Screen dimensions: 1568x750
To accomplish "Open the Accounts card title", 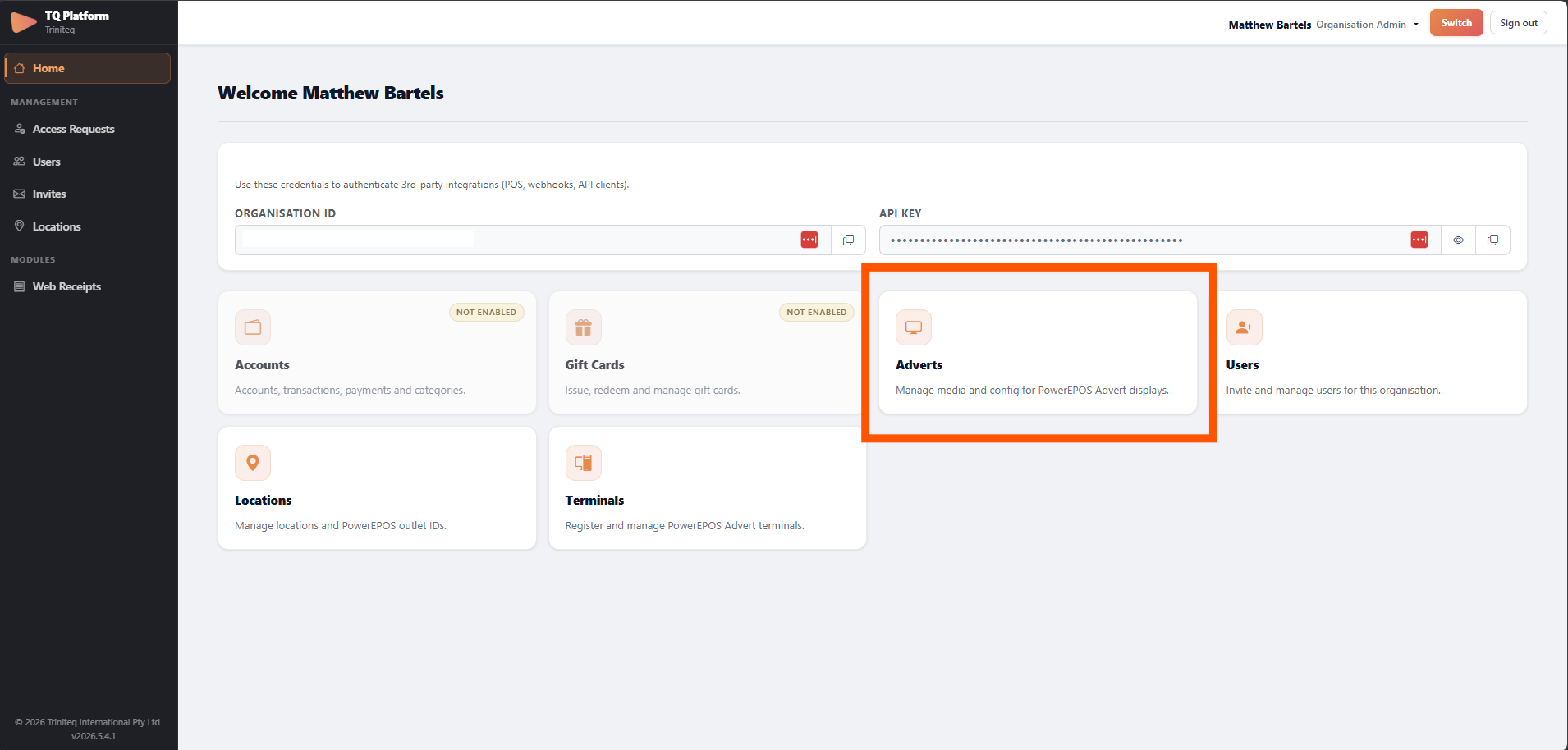I will (x=262, y=365).
